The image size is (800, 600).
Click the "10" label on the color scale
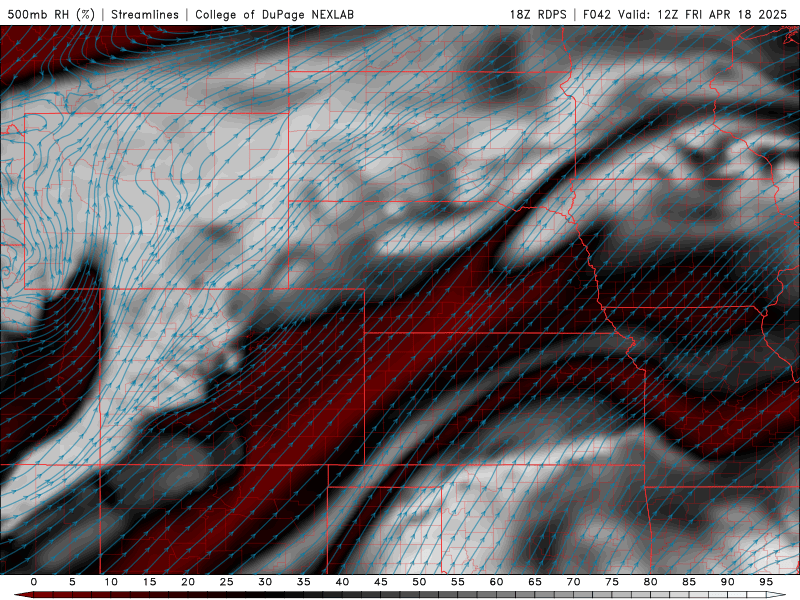point(111,582)
